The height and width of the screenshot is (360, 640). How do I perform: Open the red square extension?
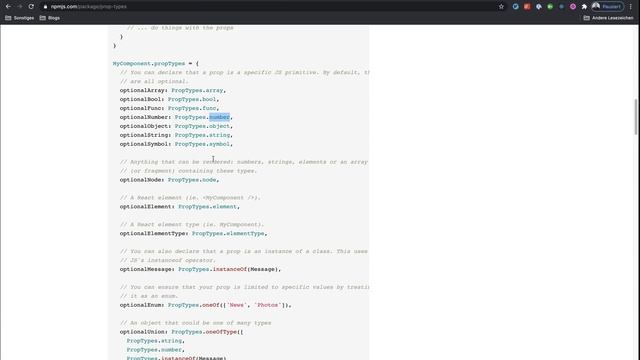(527, 7)
